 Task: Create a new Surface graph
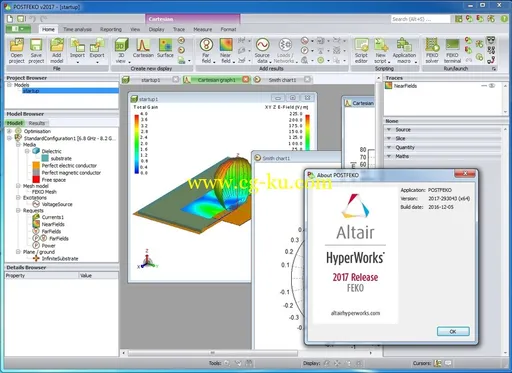(165, 49)
